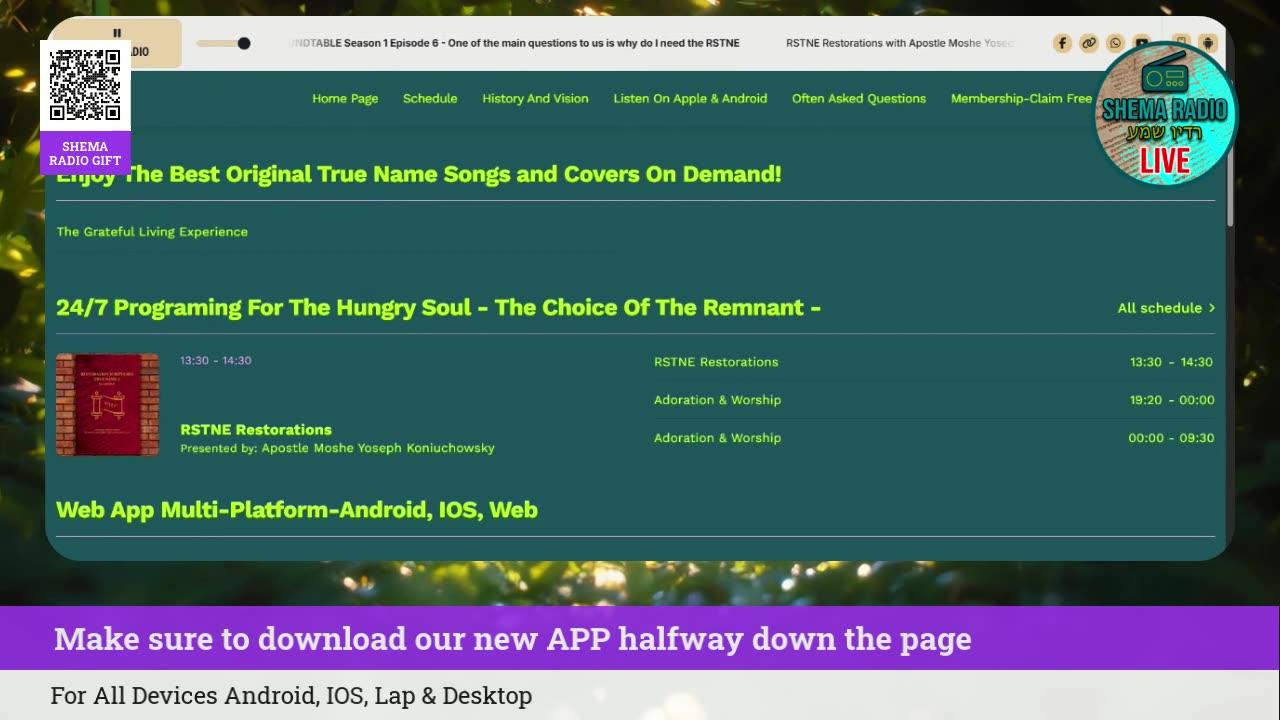Click the Shema Radio Live logo
This screenshot has width=1280, height=720.
[1165, 115]
